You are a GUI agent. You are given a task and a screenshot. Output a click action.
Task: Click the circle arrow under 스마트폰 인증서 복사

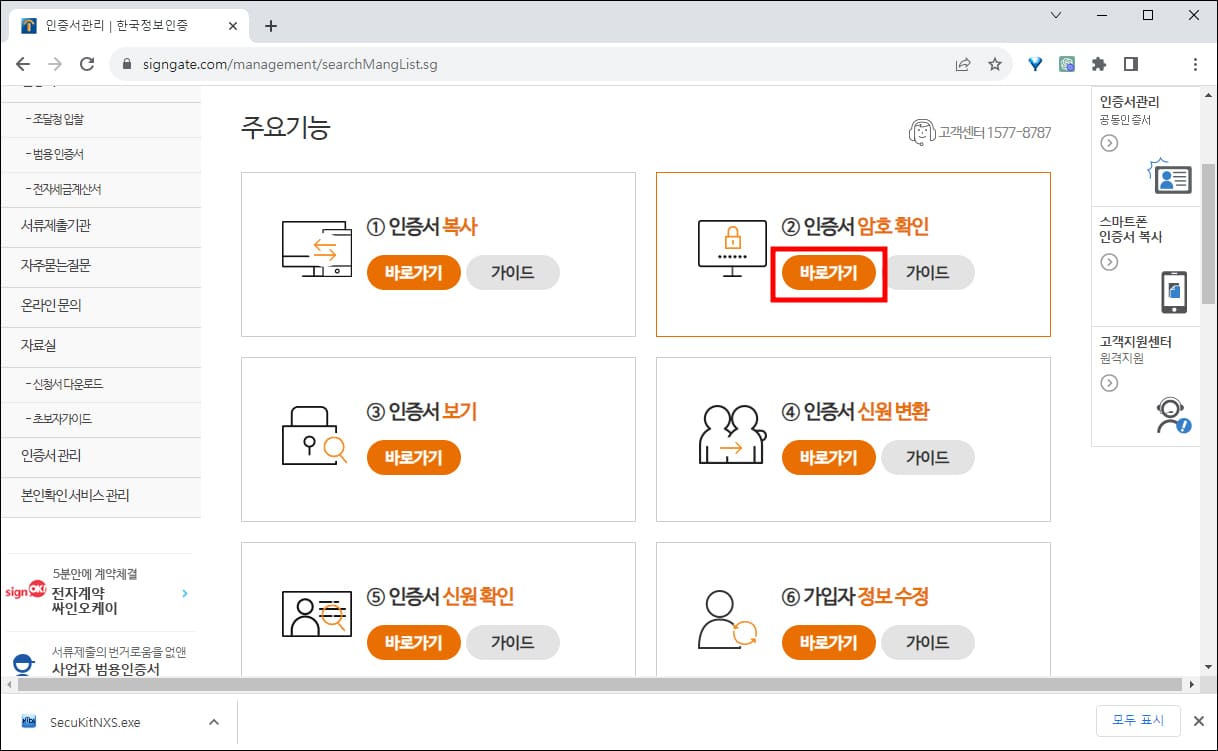click(1109, 262)
